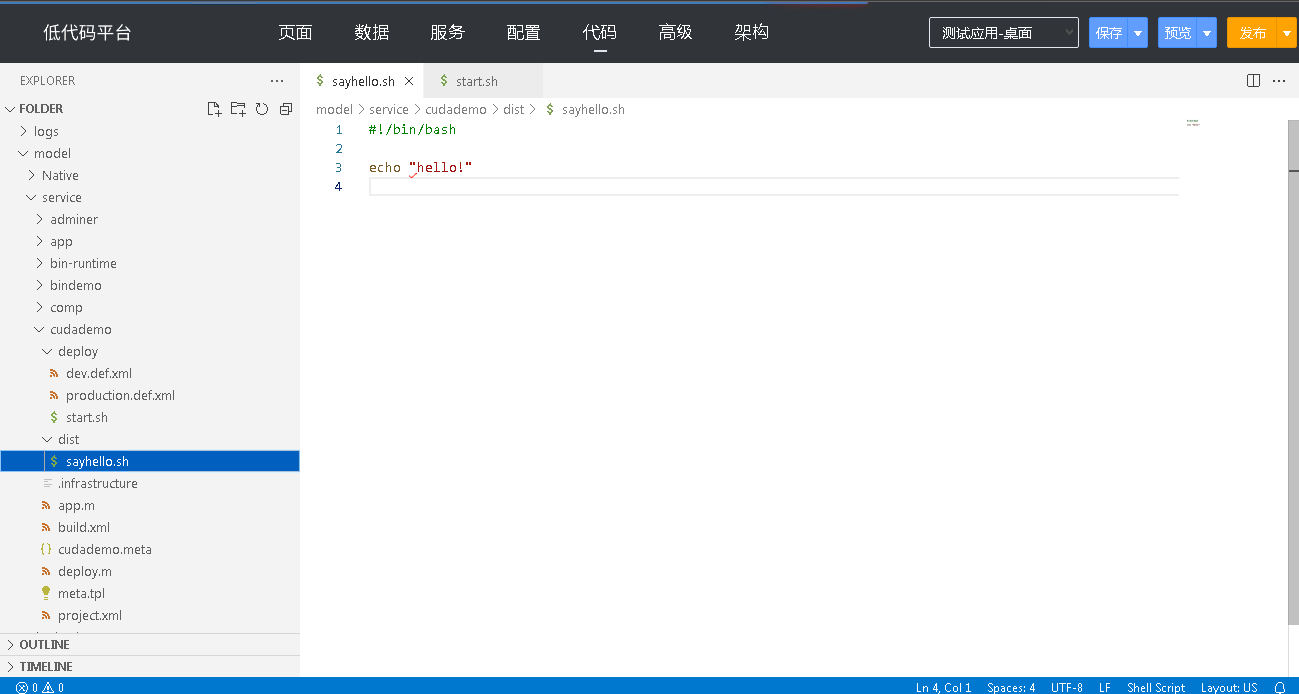Open the 高级 menu

pos(676,33)
